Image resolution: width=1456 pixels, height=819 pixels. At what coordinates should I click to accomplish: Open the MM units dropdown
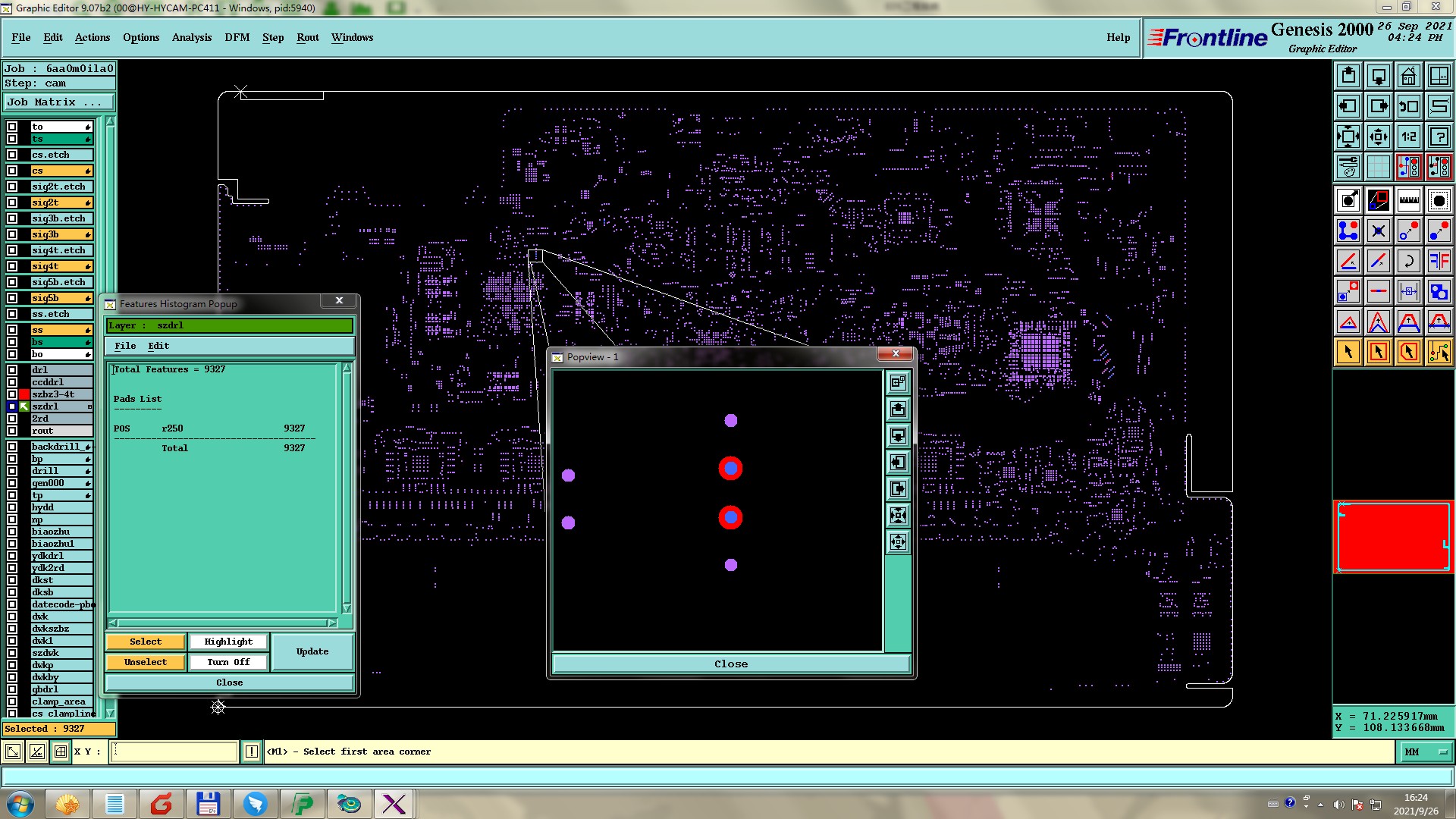(x=1426, y=752)
